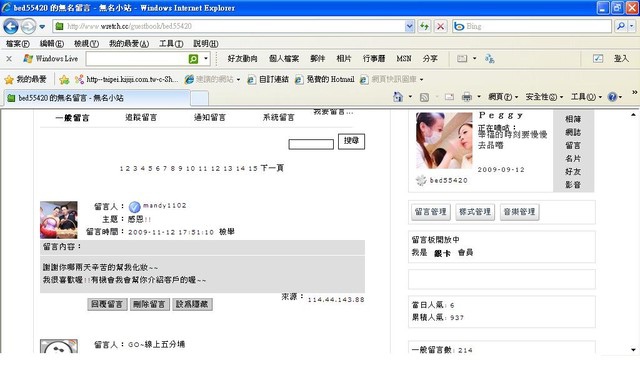This screenshot has width=640, height=375.
Task: Expand the Windows Live search dropdown arrow
Action: point(206,59)
